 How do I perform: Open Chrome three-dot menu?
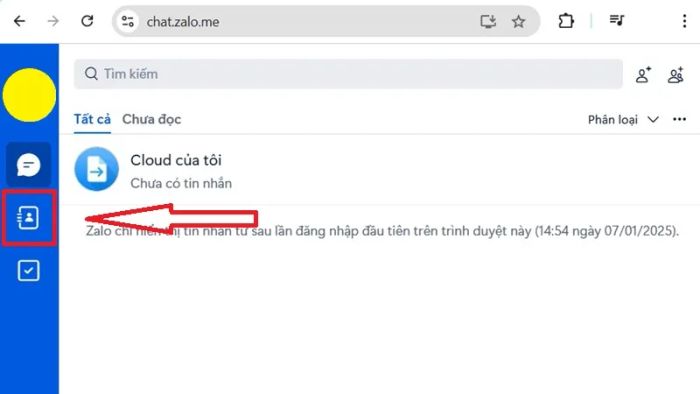pyautogui.click(x=684, y=21)
